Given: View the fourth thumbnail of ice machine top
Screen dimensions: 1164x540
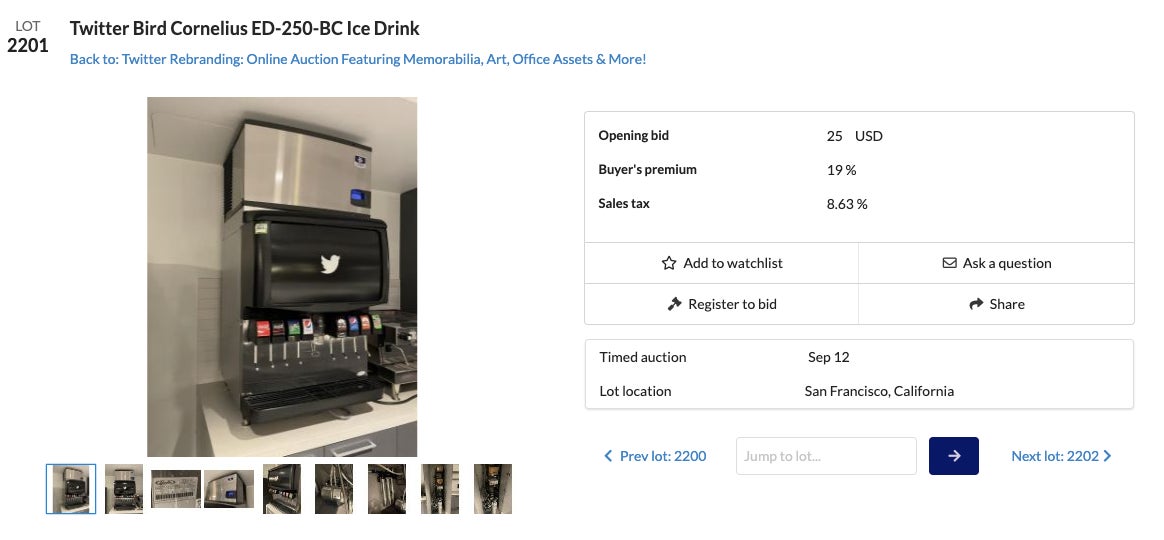Looking at the screenshot, I should point(229,489).
